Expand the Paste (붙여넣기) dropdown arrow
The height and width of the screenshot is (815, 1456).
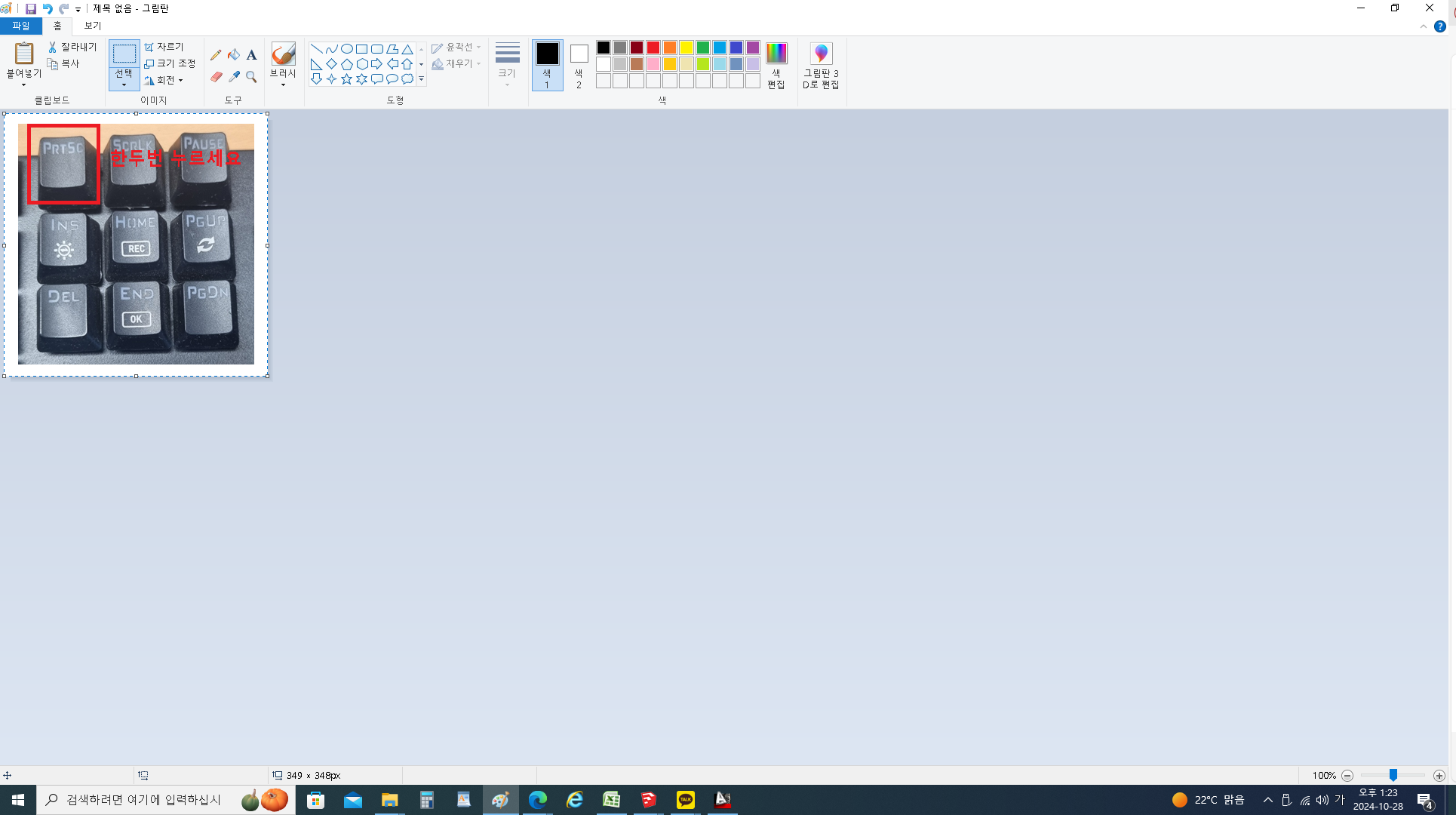(23, 85)
